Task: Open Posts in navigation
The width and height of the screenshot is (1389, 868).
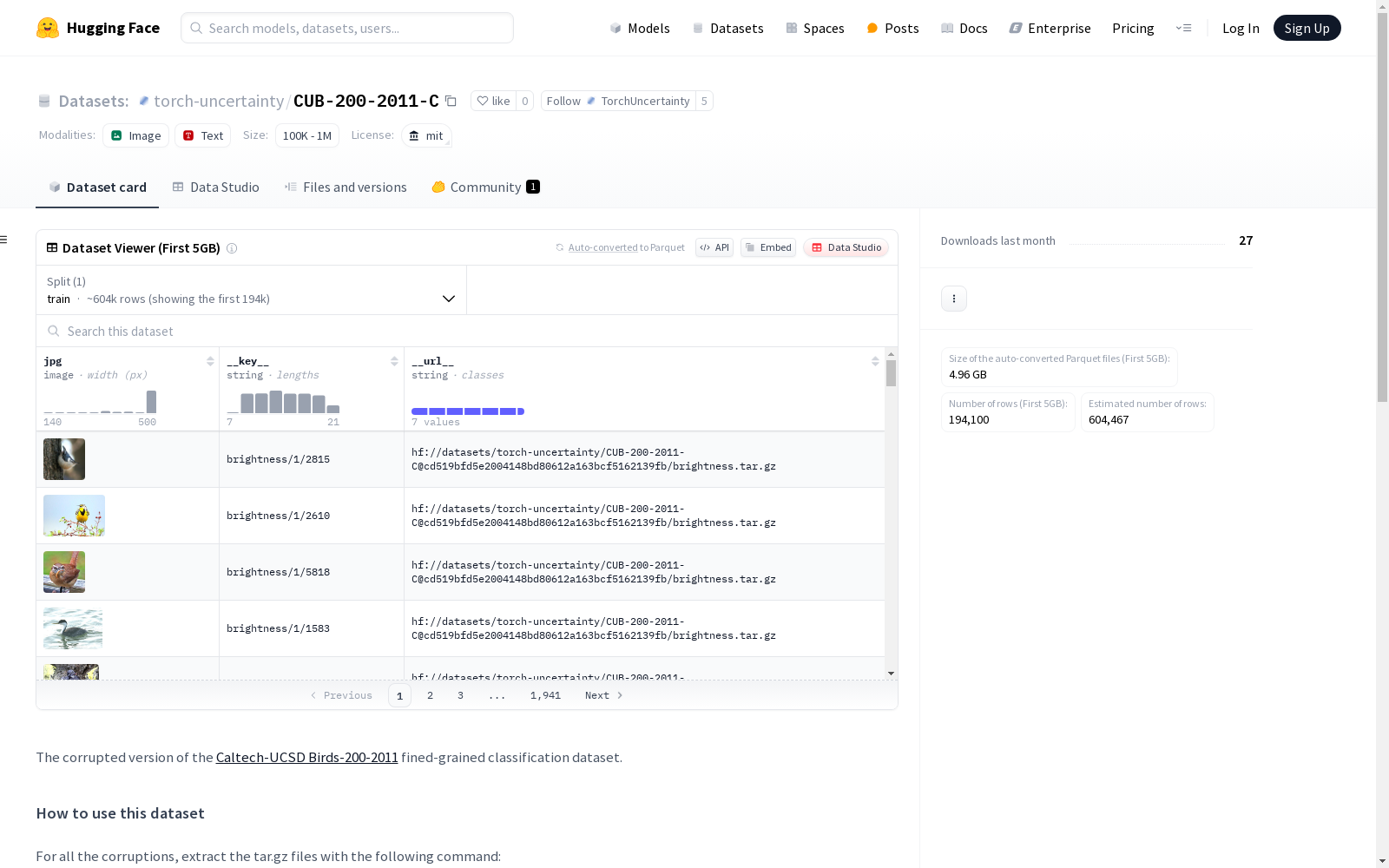Action: (x=893, y=28)
